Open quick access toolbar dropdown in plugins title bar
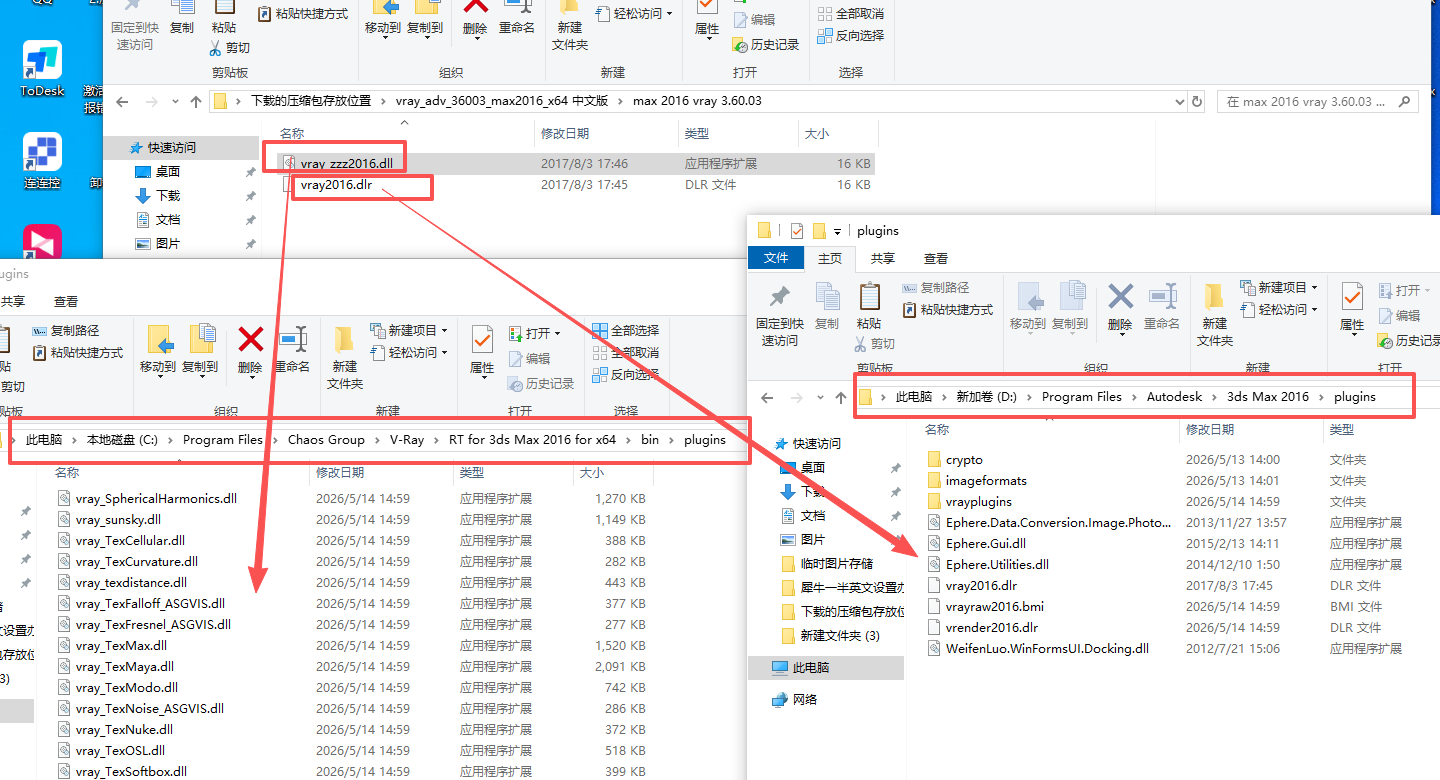This screenshot has width=1440, height=780. click(x=837, y=231)
